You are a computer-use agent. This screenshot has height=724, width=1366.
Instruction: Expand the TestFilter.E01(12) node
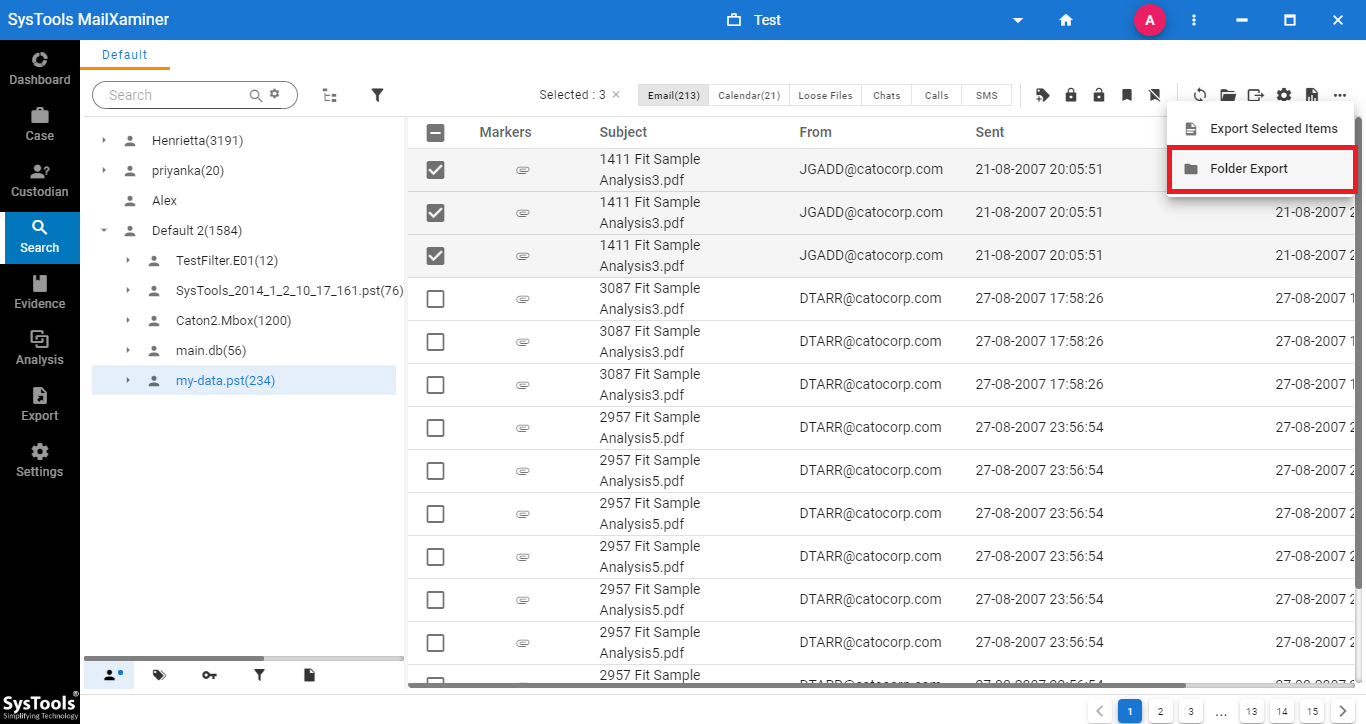click(128, 261)
